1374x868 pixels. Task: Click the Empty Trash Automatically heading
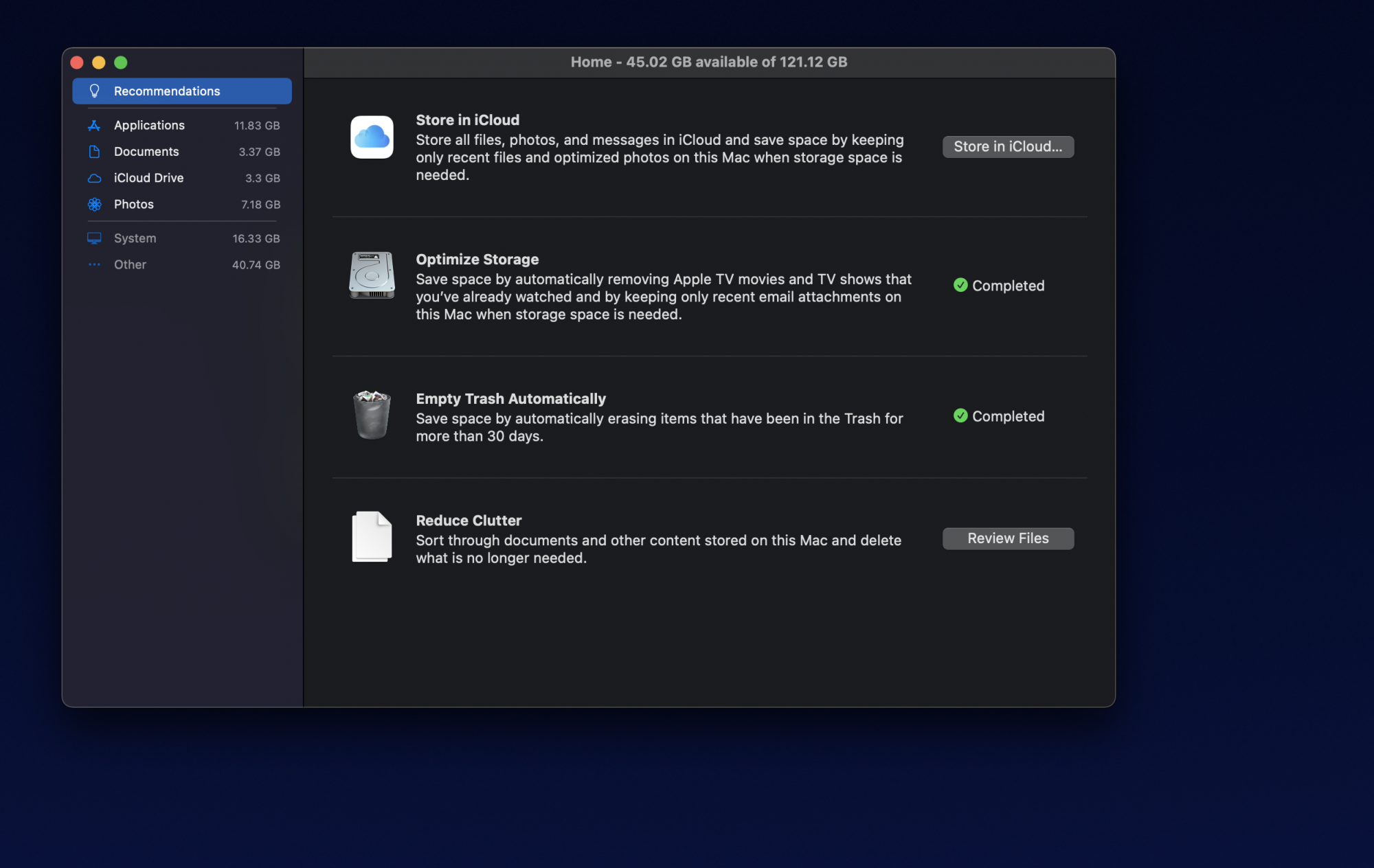(510, 399)
